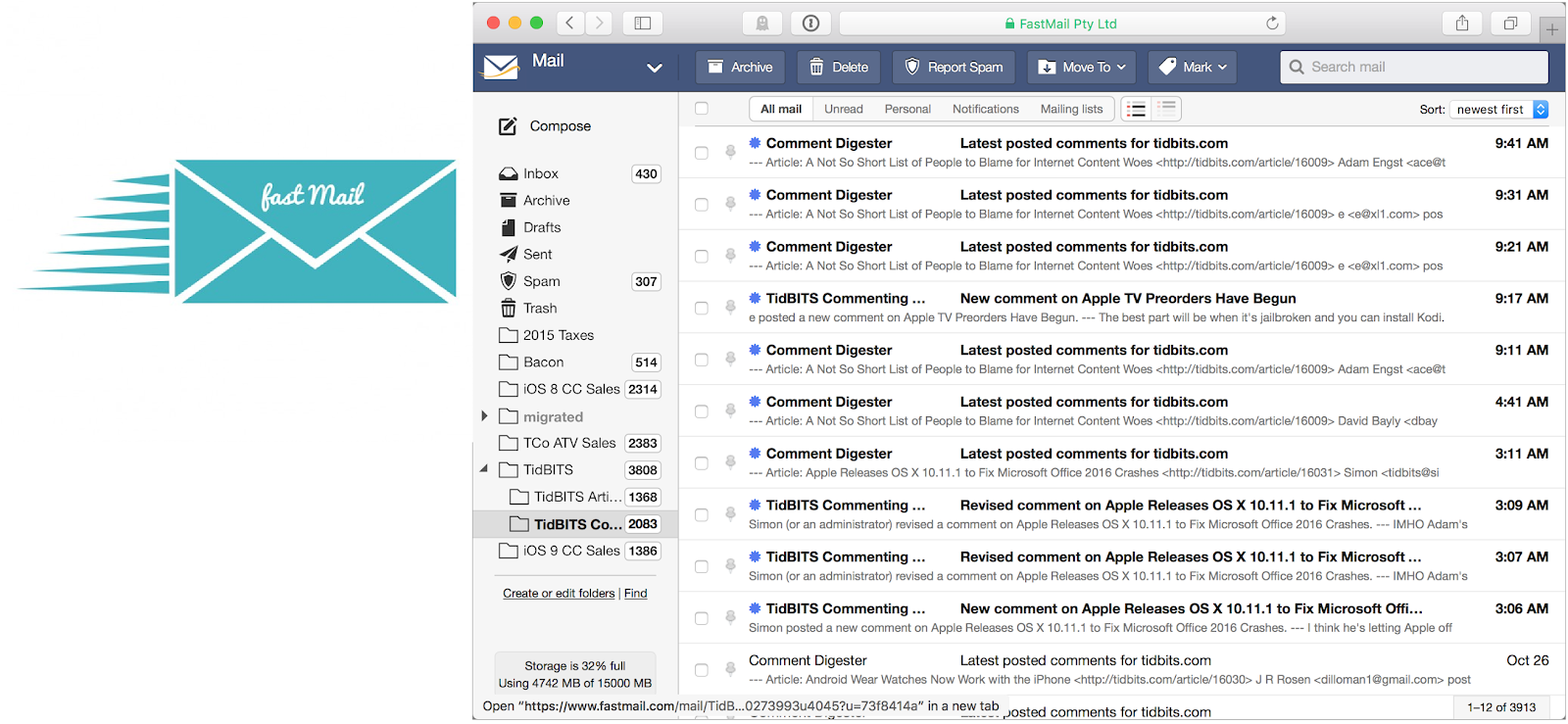Click the Sent paper plane icon
1568x724 pixels.
point(508,254)
